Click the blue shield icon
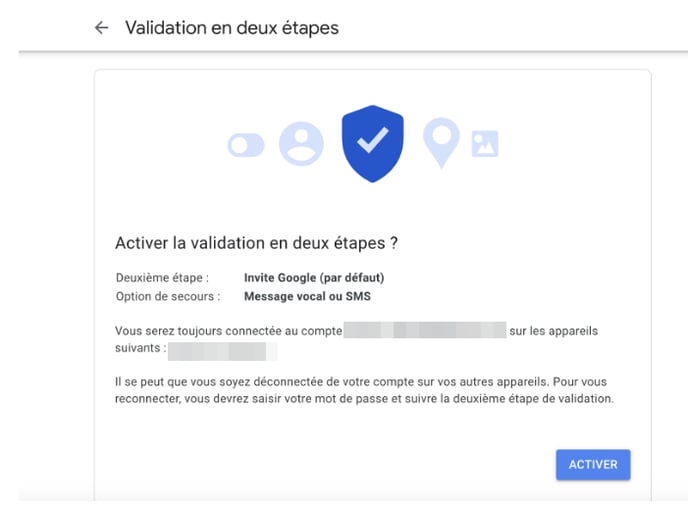 373,144
